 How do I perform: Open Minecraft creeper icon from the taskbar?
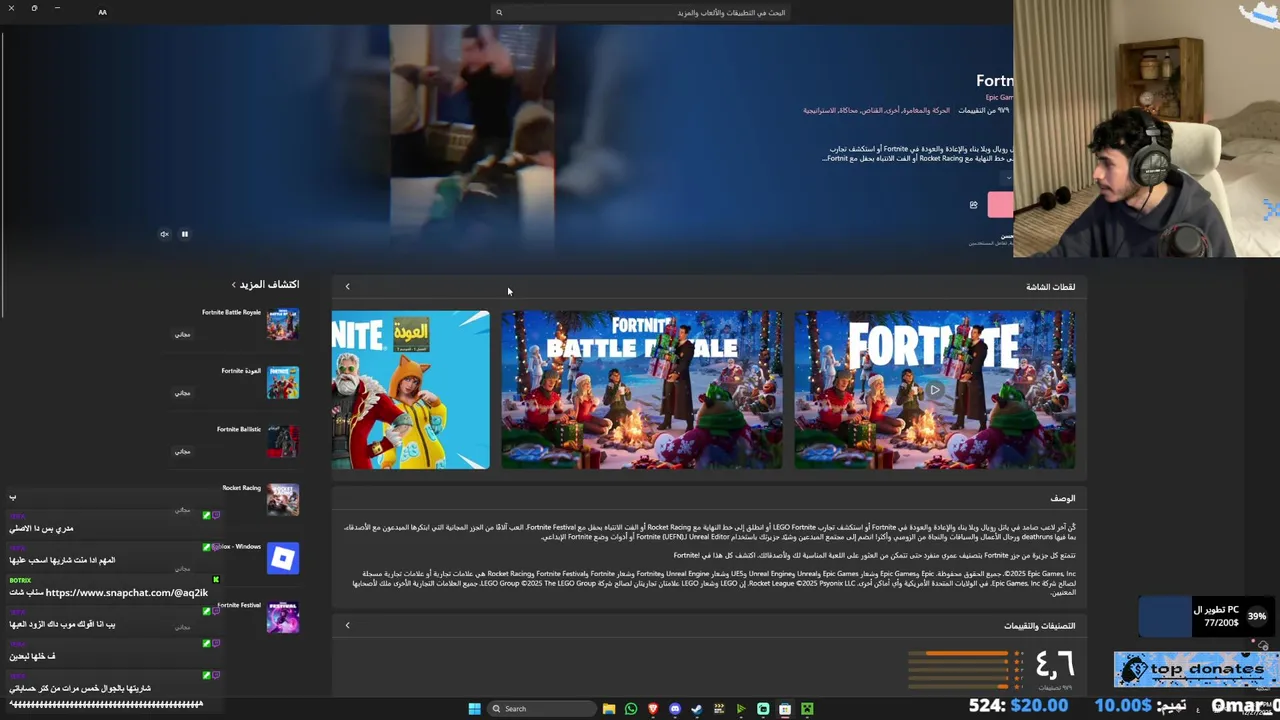pos(807,709)
